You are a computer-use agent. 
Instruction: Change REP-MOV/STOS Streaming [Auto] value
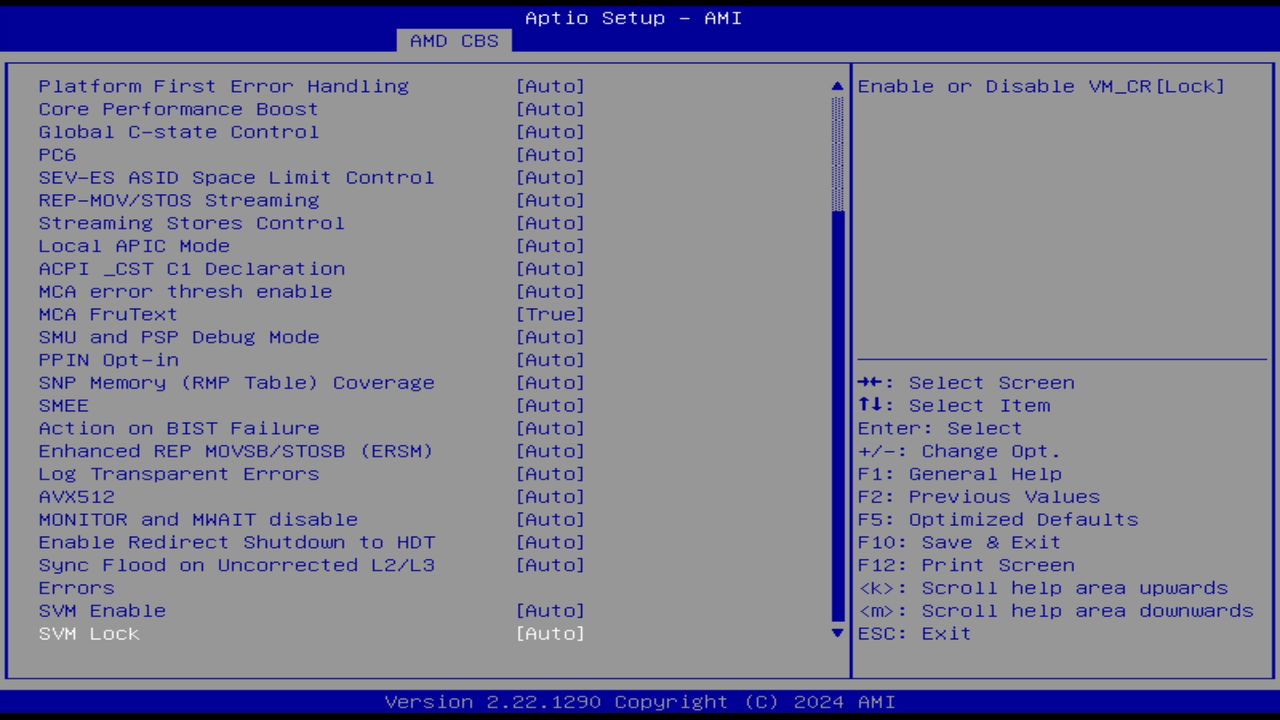[x=550, y=200]
